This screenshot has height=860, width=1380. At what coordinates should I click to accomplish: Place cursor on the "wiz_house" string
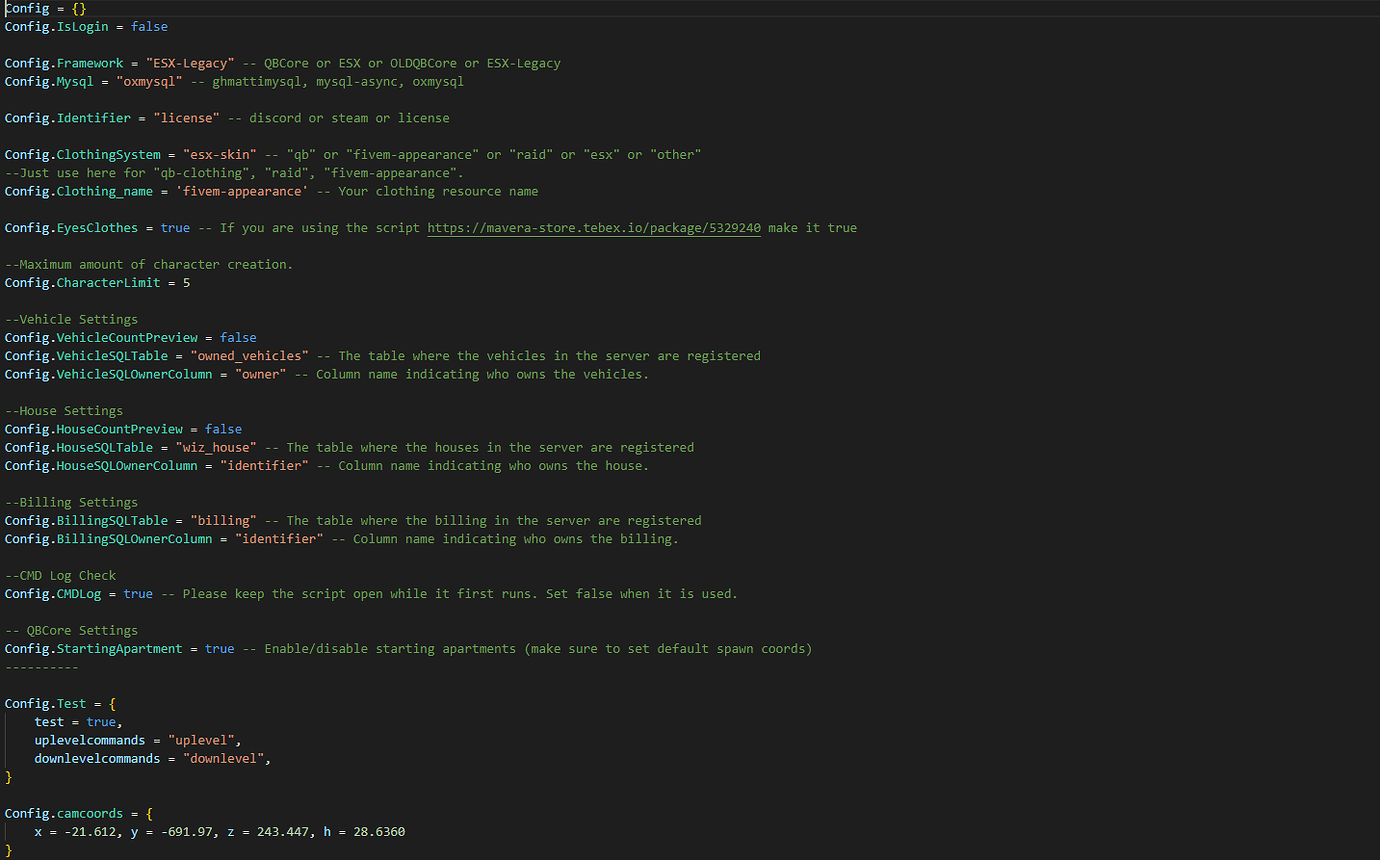coord(216,447)
